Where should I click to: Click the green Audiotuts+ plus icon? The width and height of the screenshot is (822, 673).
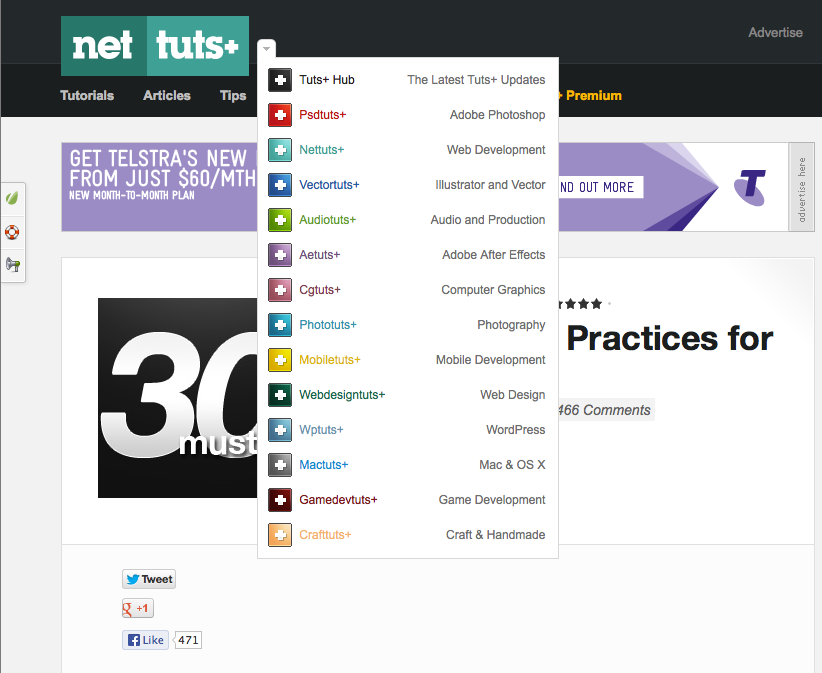(280, 220)
